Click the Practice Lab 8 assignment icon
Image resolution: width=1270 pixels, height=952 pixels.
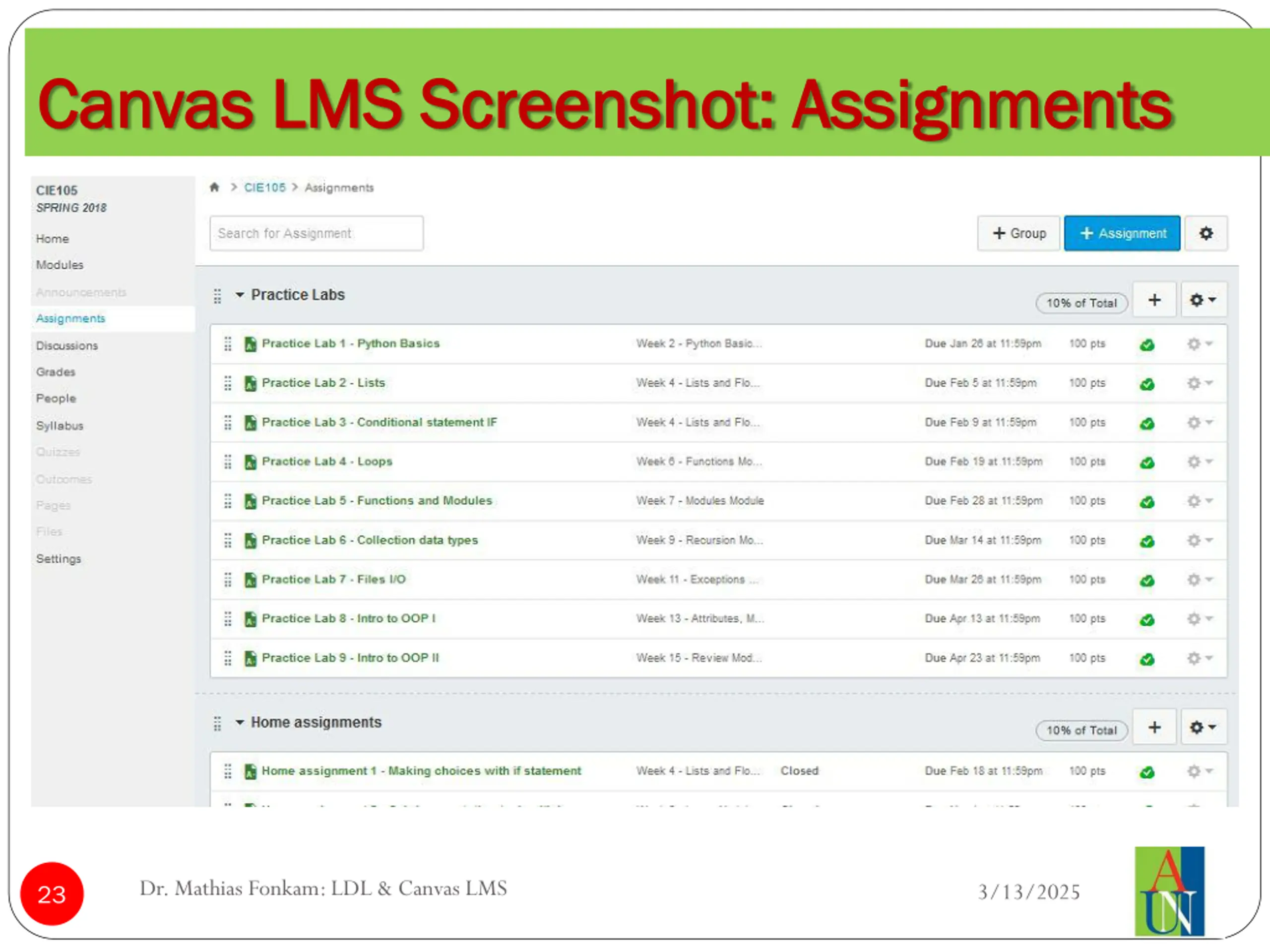pos(251,619)
